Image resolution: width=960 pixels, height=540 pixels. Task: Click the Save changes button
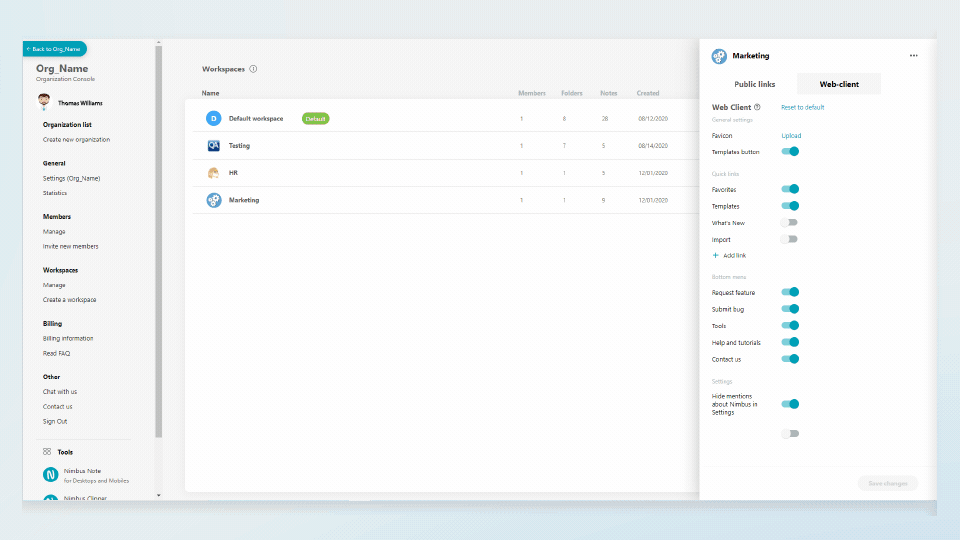pos(888,484)
